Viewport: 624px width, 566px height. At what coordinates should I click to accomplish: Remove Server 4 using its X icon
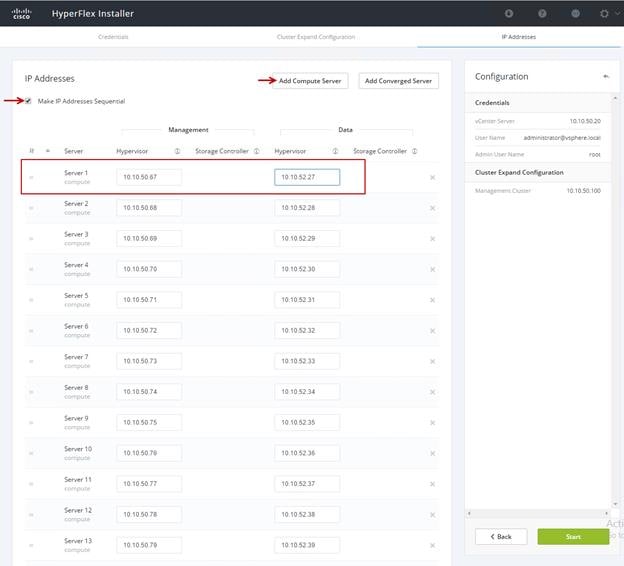433,269
